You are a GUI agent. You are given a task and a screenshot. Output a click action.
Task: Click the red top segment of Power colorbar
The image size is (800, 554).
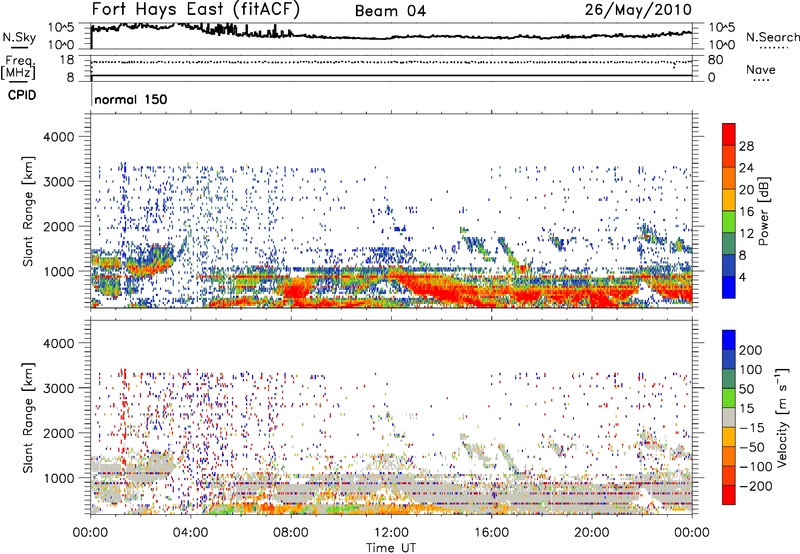tap(729, 134)
